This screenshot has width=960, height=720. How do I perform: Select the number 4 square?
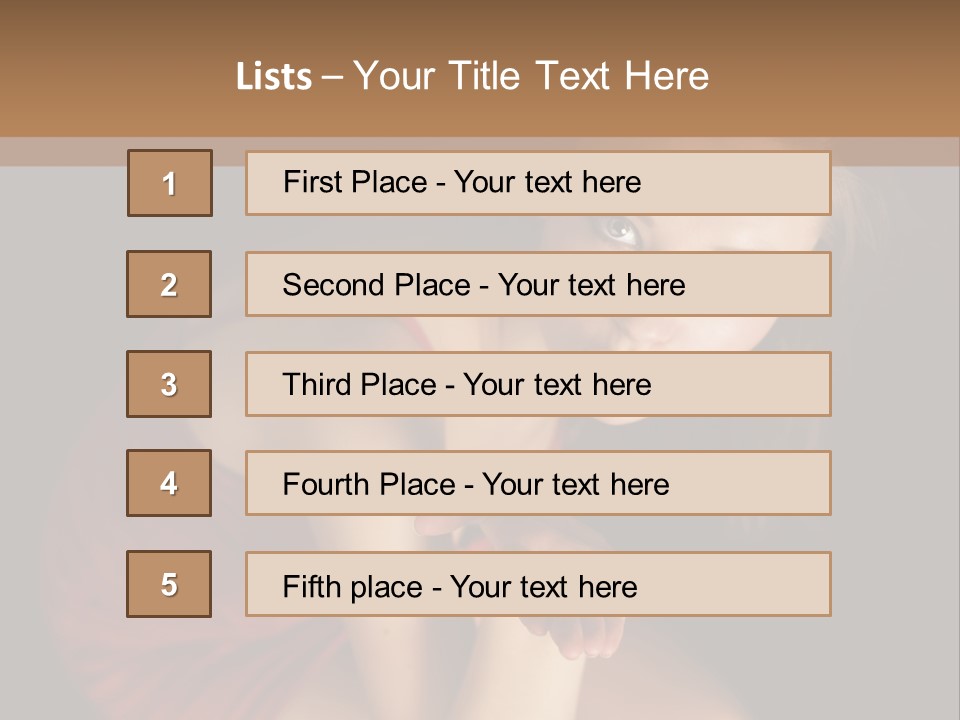(x=169, y=483)
